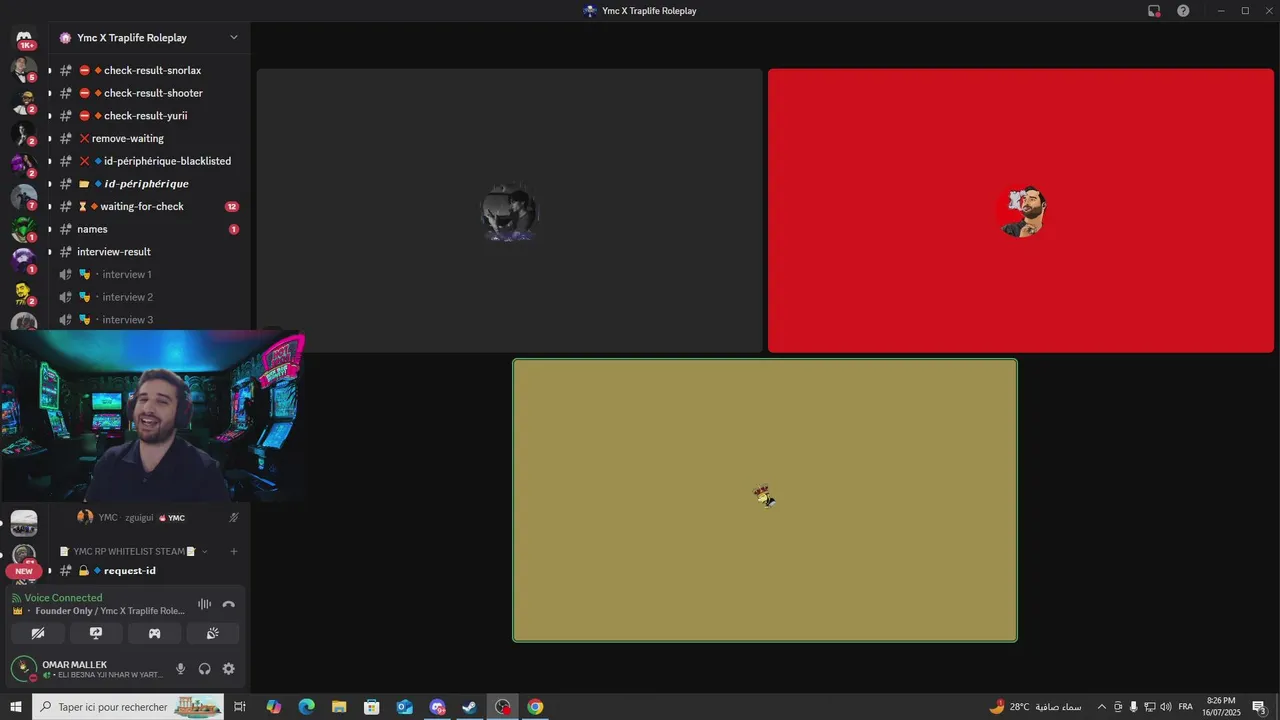Focus the olive-yellow speaking participant tile

[765, 500]
